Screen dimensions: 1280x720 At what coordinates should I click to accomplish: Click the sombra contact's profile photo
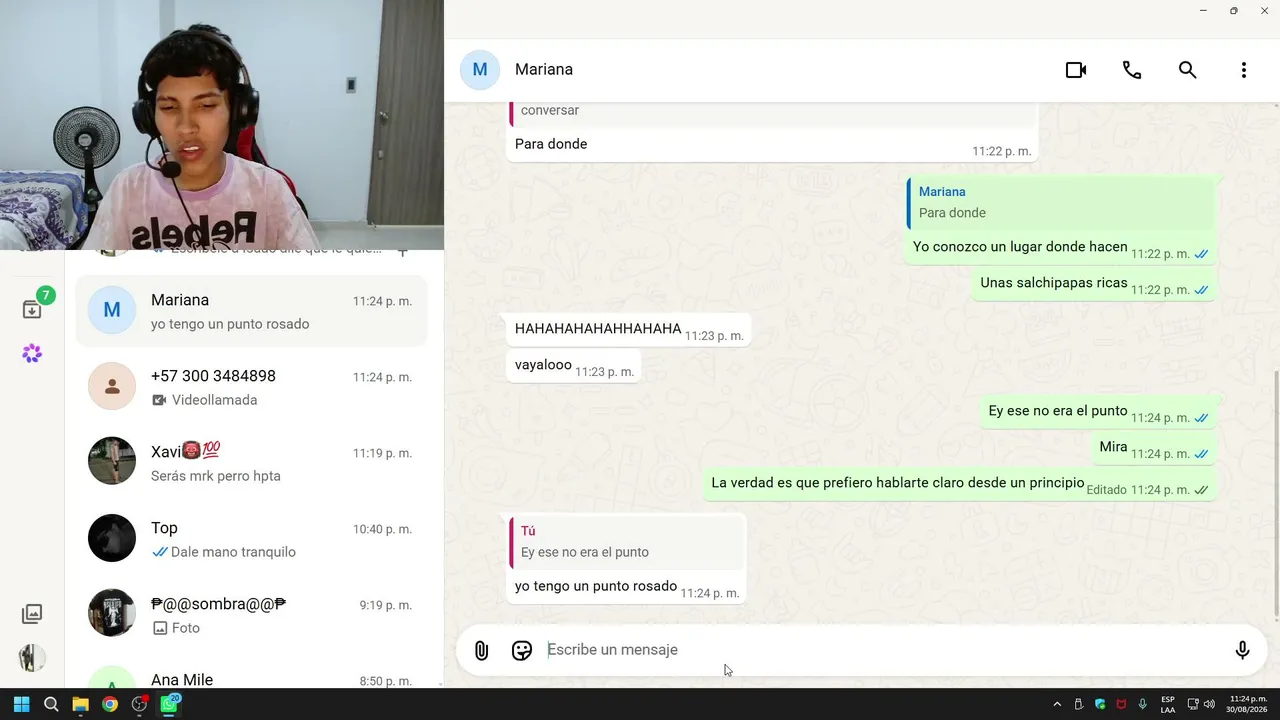(x=112, y=613)
